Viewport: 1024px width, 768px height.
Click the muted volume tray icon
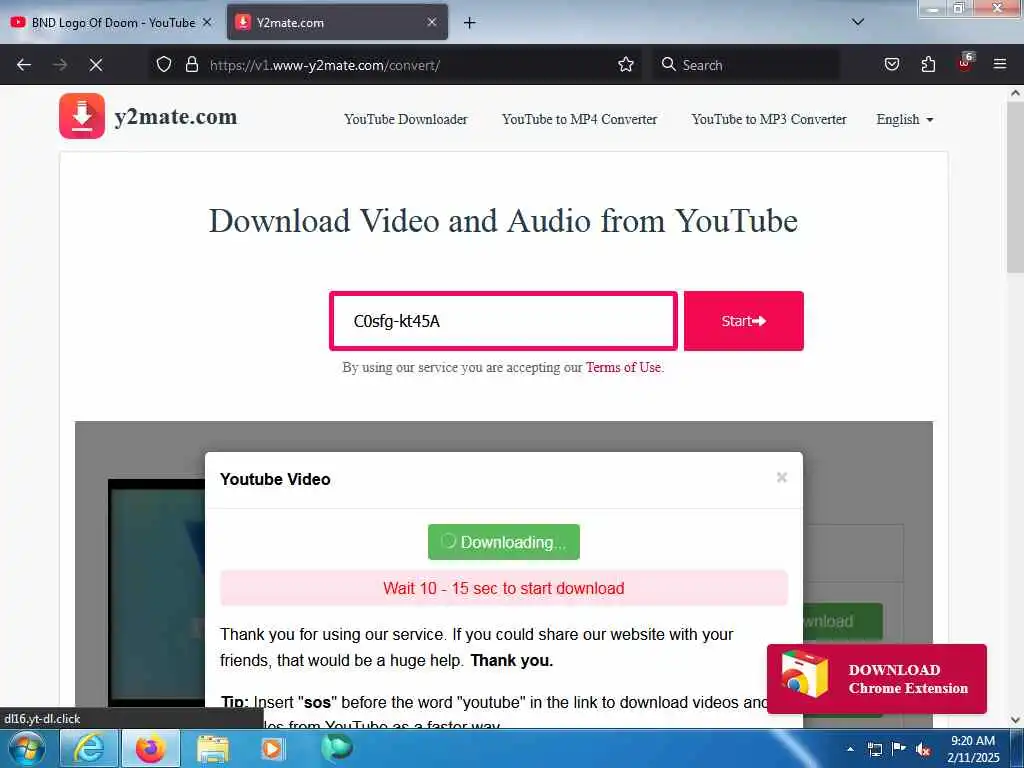[923, 750]
